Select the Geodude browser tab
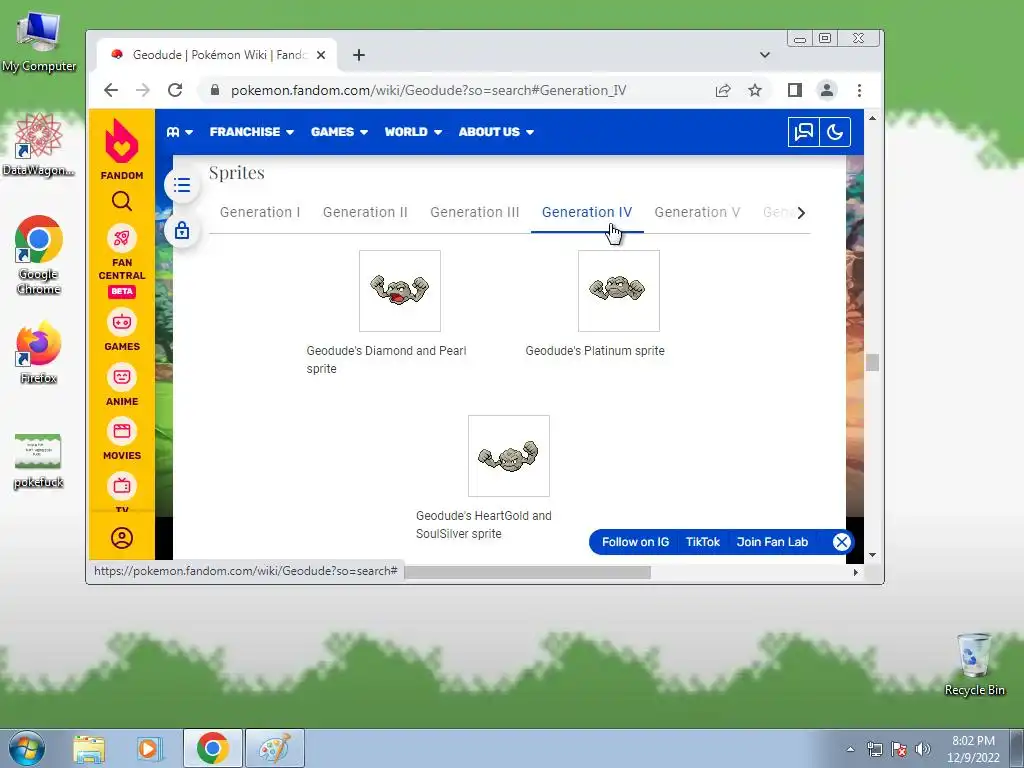This screenshot has width=1024, height=768. click(218, 55)
